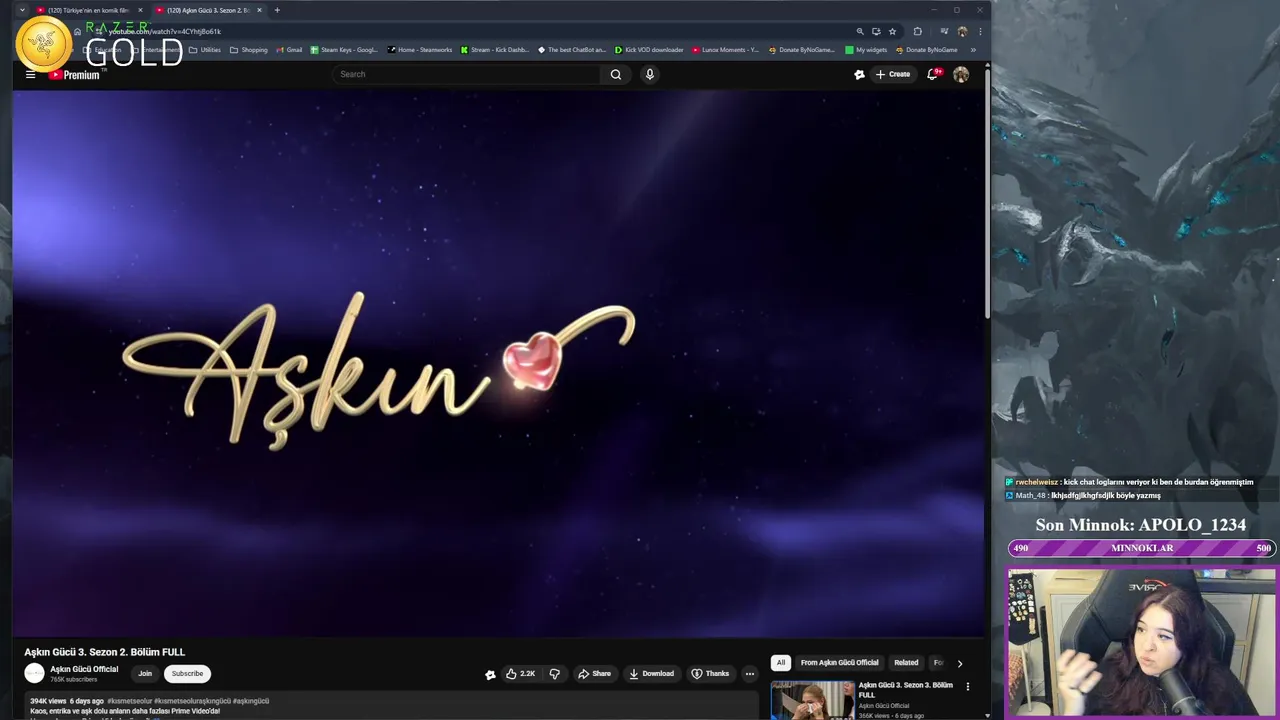Viewport: 1280px width, 720px height.
Task: Click the Subscribe button
Action: (x=187, y=674)
